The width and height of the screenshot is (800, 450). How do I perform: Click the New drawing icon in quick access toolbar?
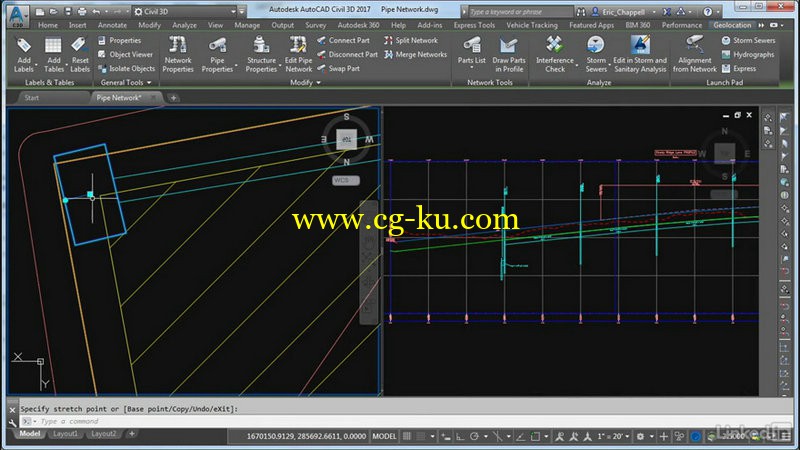click(40, 11)
